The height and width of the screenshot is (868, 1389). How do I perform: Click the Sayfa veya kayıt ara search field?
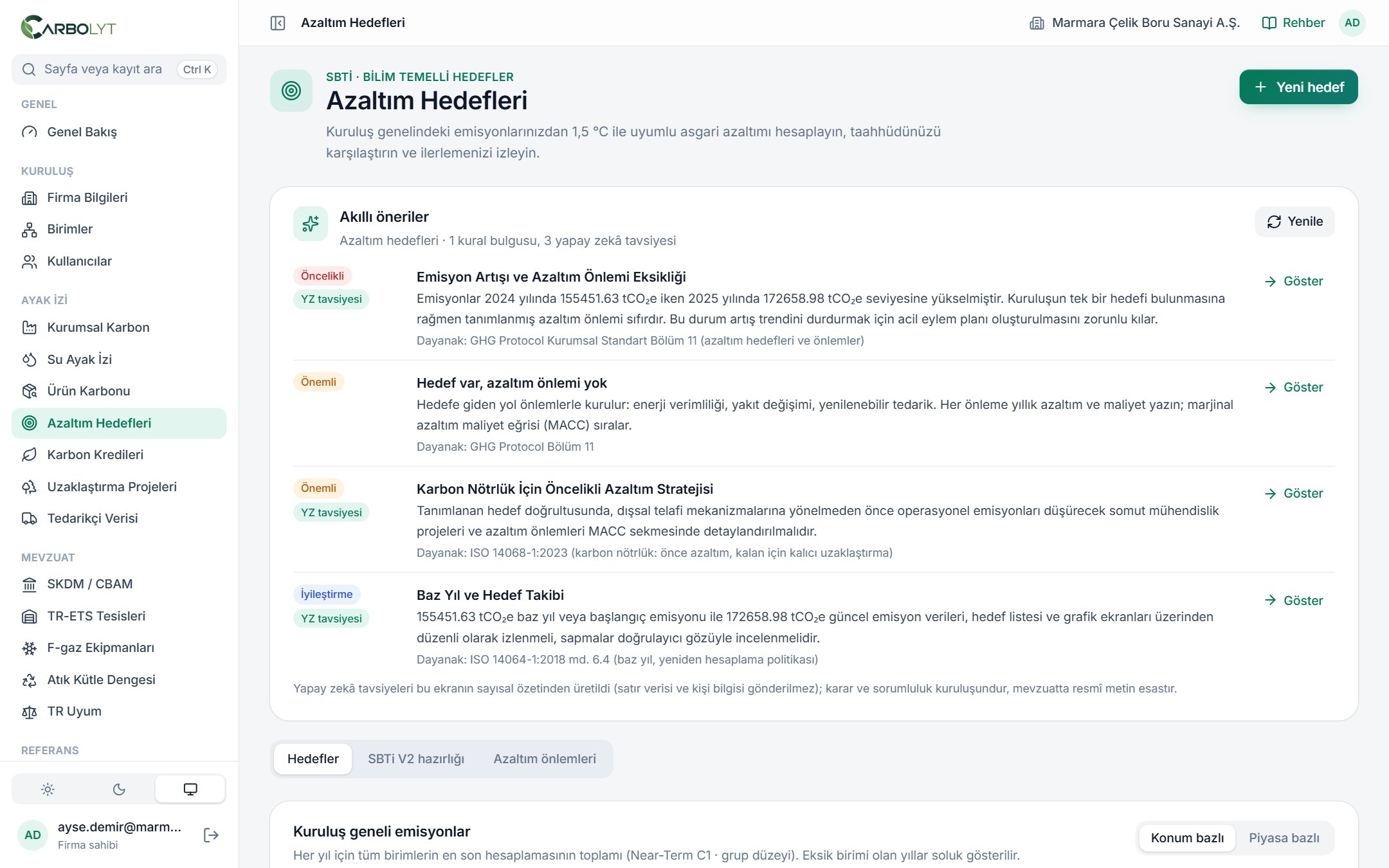(119, 69)
